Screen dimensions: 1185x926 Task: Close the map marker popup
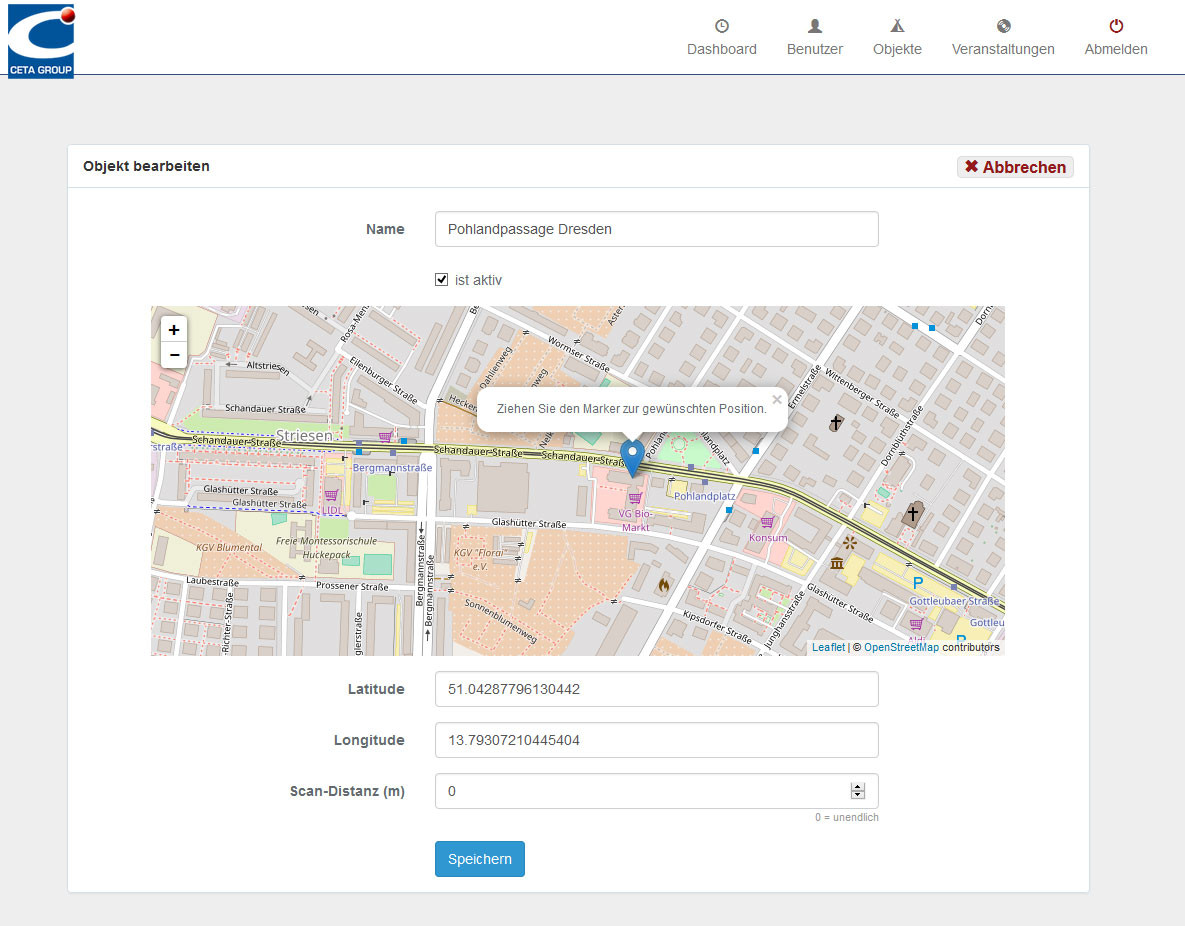[776, 400]
